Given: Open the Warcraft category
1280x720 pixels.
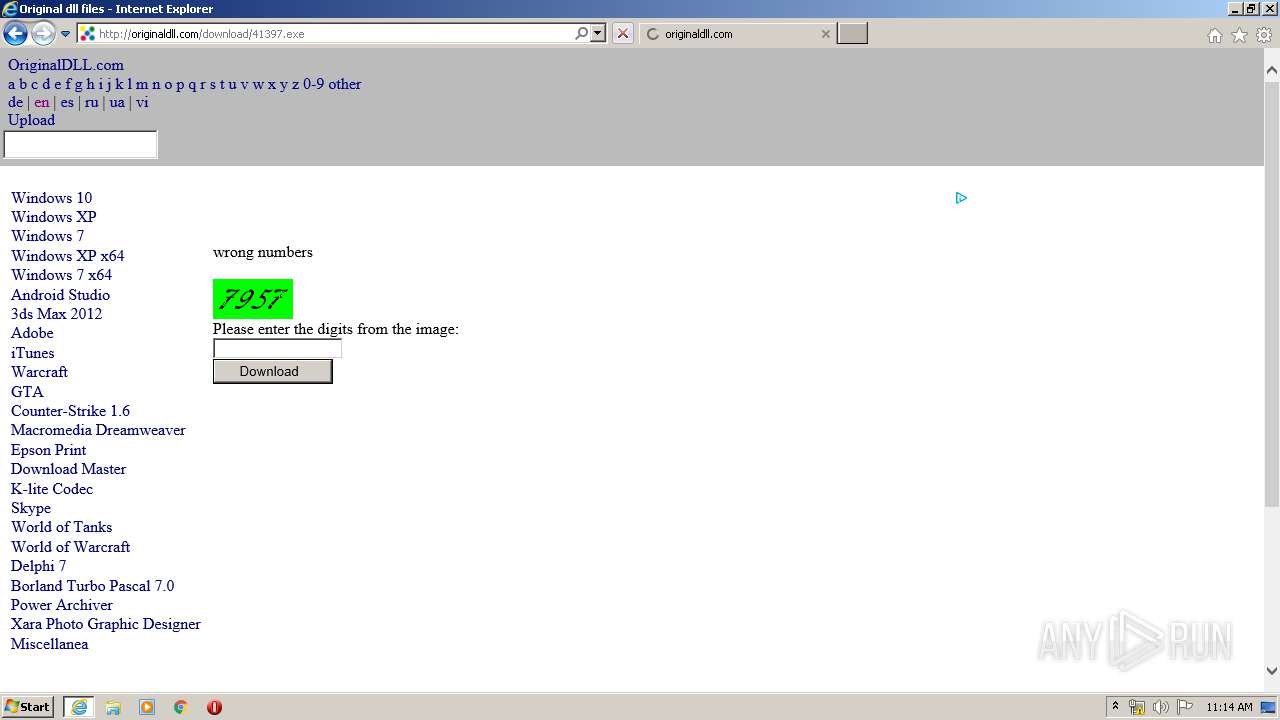Looking at the screenshot, I should [x=40, y=372].
